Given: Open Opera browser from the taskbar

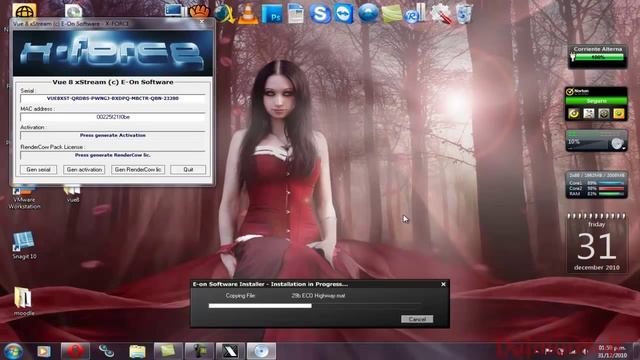Looking at the screenshot, I should pyautogui.click(x=75, y=351).
